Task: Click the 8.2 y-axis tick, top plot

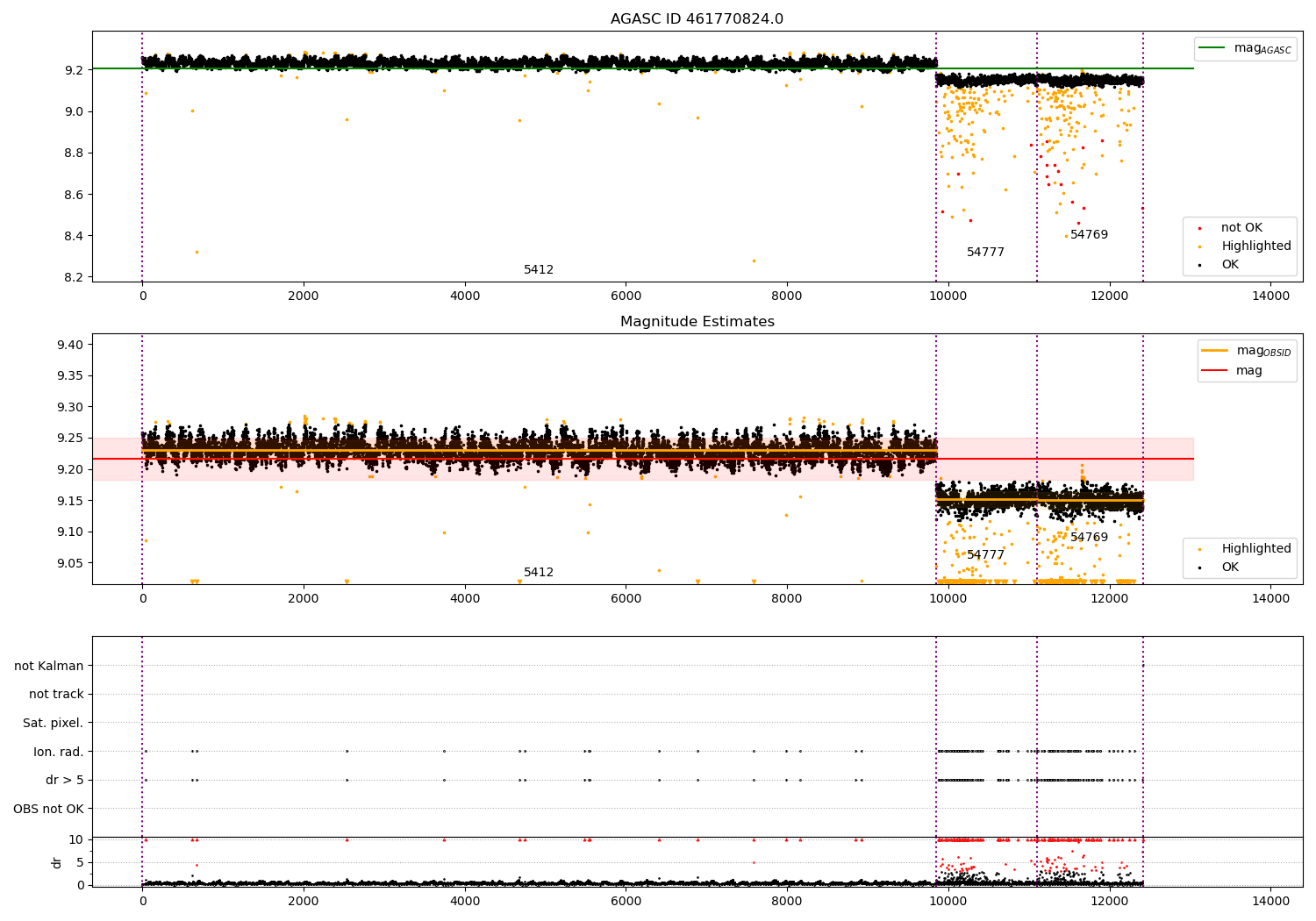Action: (x=74, y=277)
